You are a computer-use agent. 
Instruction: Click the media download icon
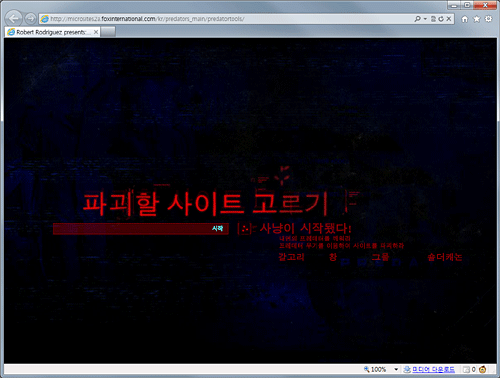tap(407, 369)
